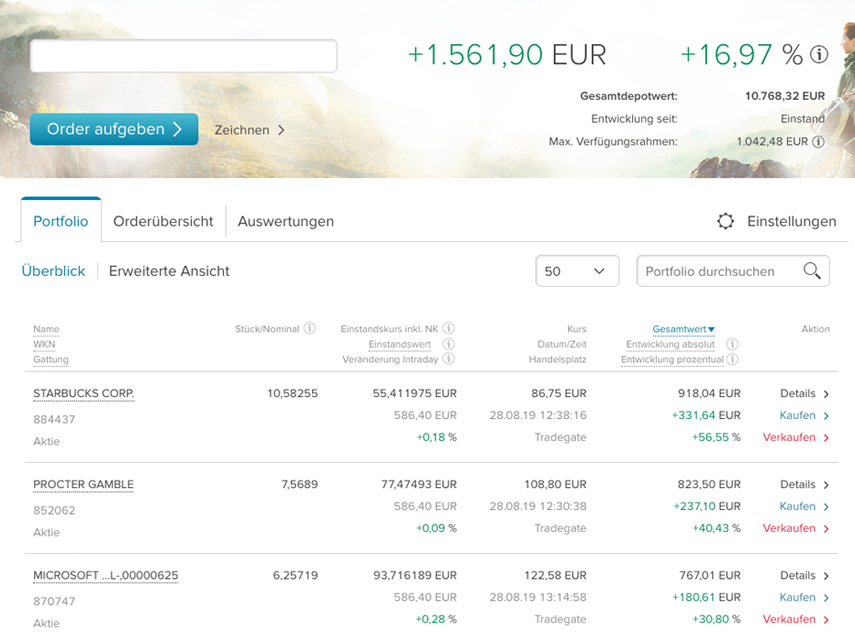Screen dimensions: 855x640
Task: Click the magnifier icon in portfolio search
Action: click(811, 271)
